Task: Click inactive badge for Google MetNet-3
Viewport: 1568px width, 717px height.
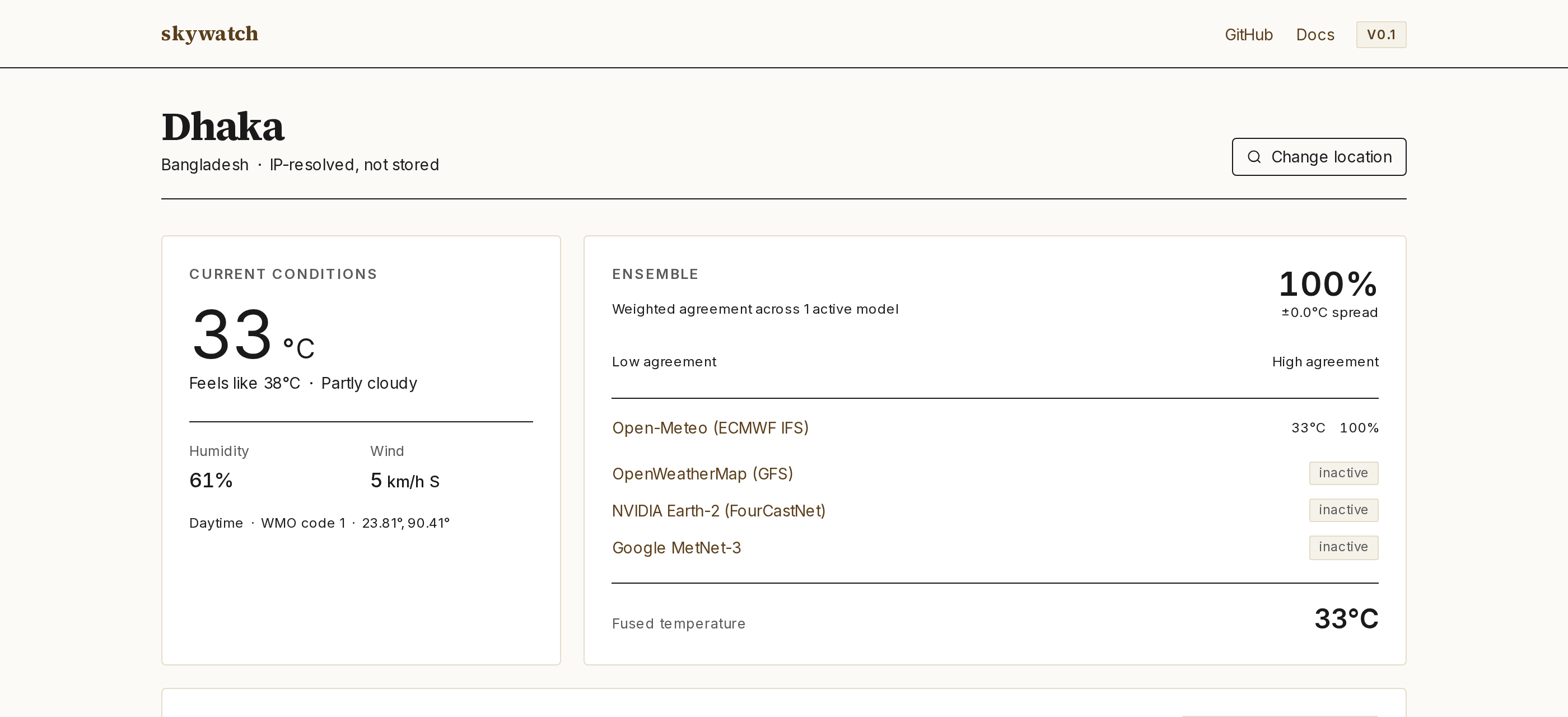Action: tap(1343, 547)
